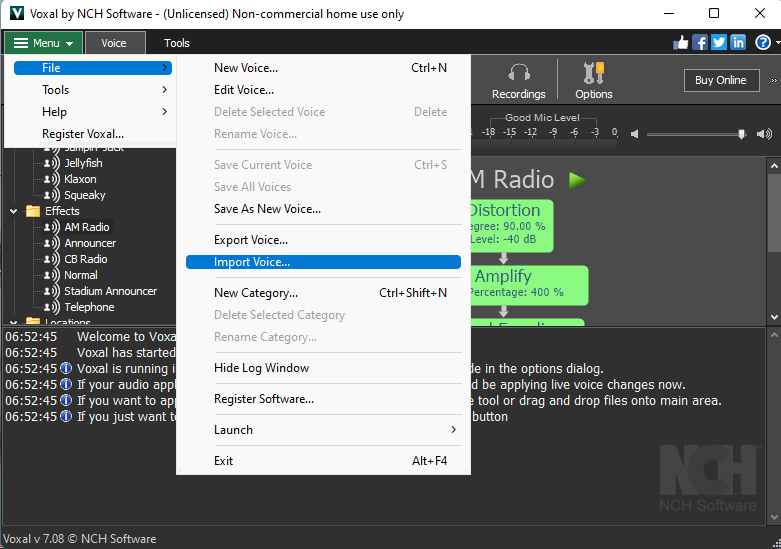
Task: Toggle Hide Log Window menu item
Action: (x=323, y=368)
